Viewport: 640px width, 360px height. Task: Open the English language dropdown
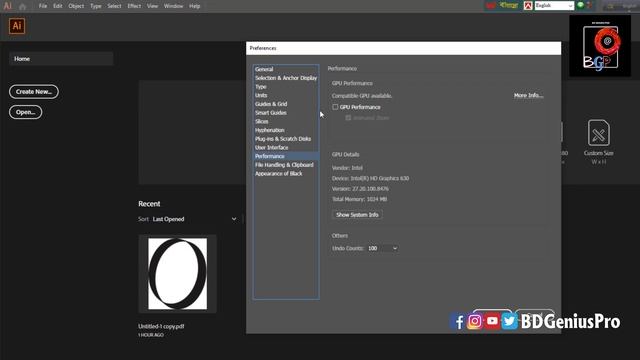point(554,6)
